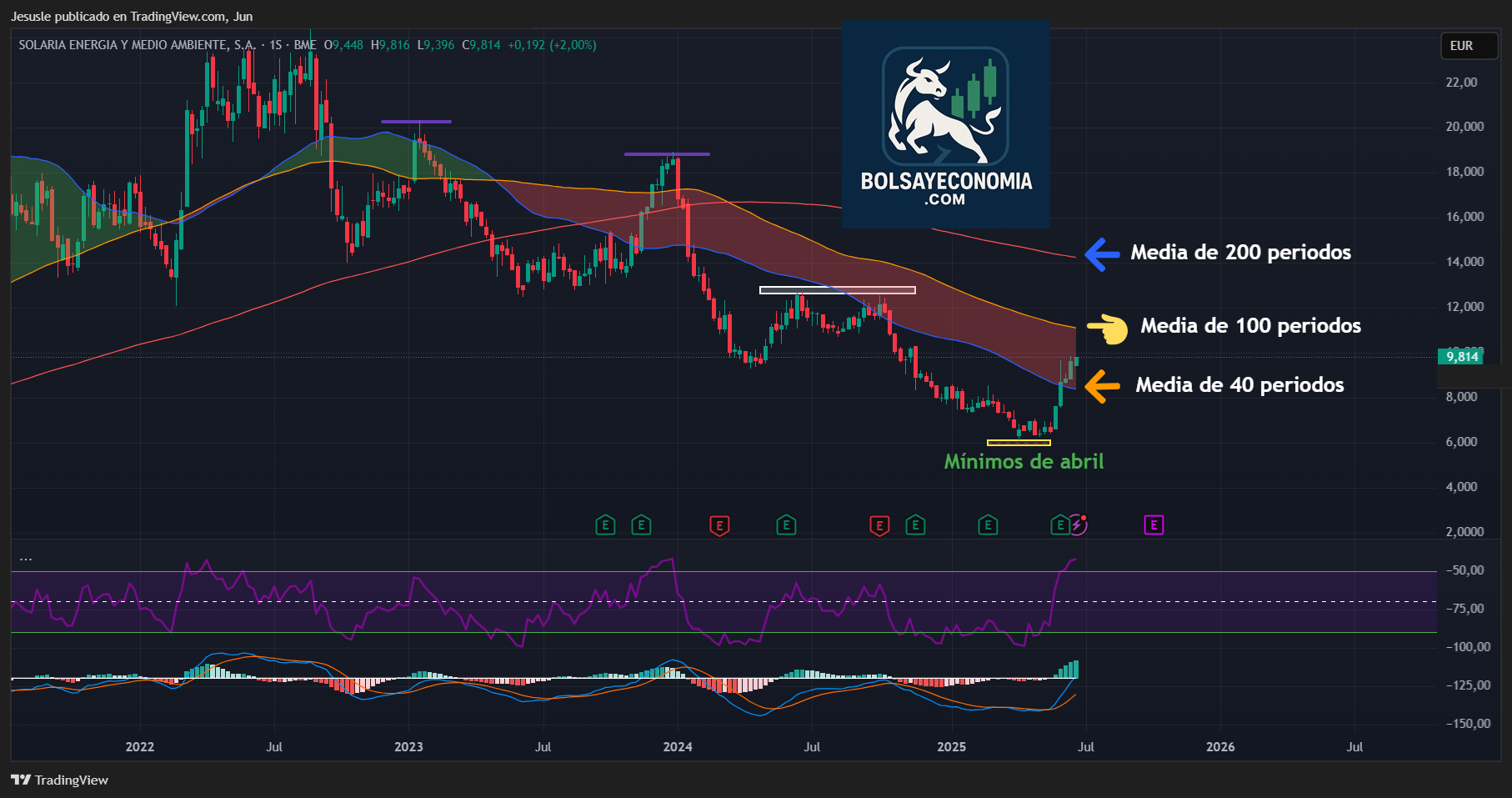Click the high value H9,816
This screenshot has height=798, width=1512.
(x=391, y=45)
